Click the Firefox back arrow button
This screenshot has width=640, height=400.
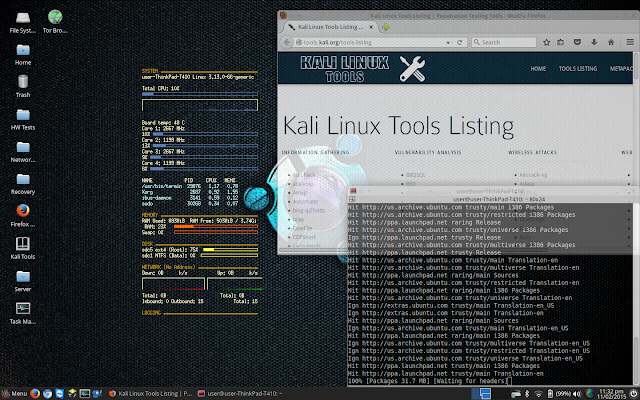click(287, 42)
